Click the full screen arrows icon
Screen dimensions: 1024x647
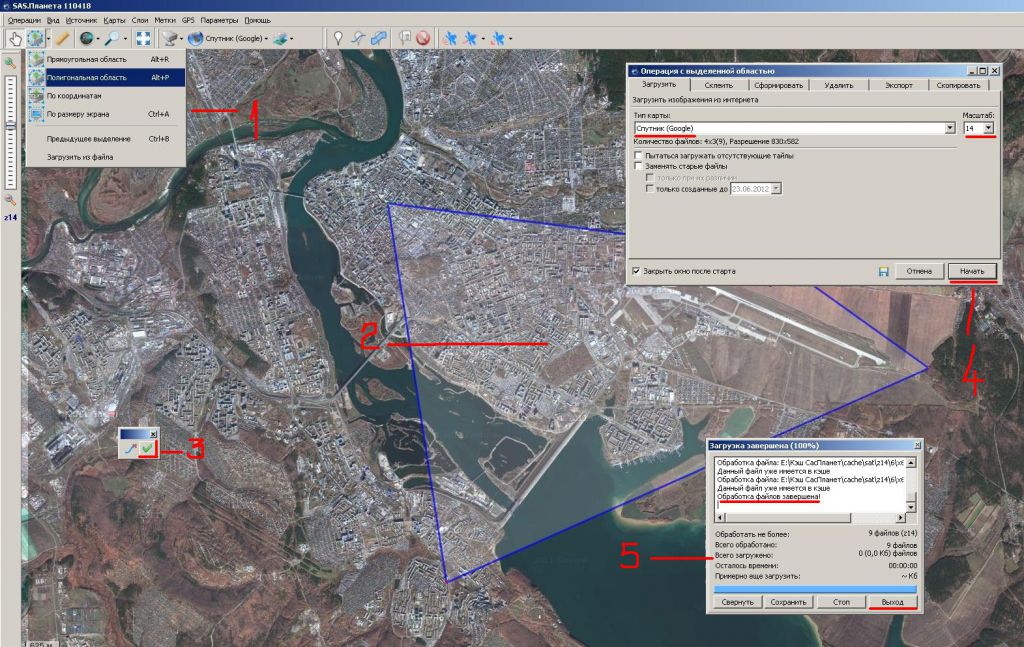click(143, 39)
